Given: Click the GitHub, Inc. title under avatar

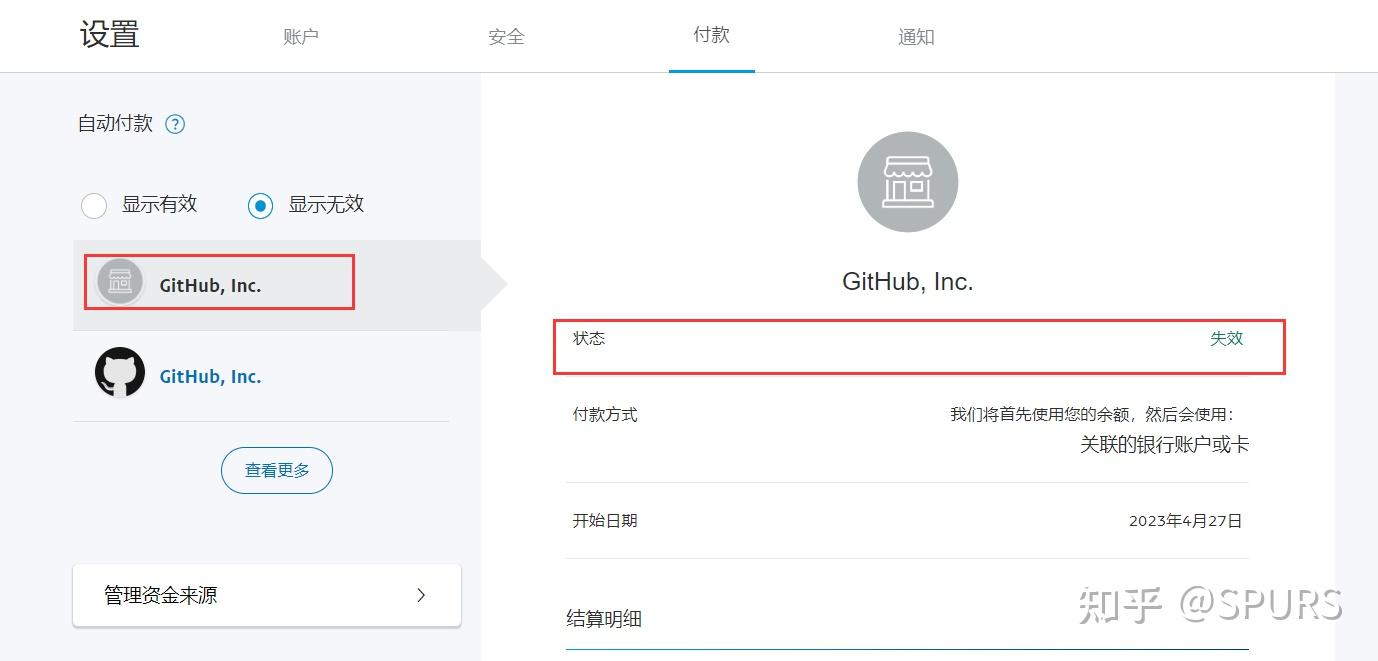Looking at the screenshot, I should click(x=908, y=282).
